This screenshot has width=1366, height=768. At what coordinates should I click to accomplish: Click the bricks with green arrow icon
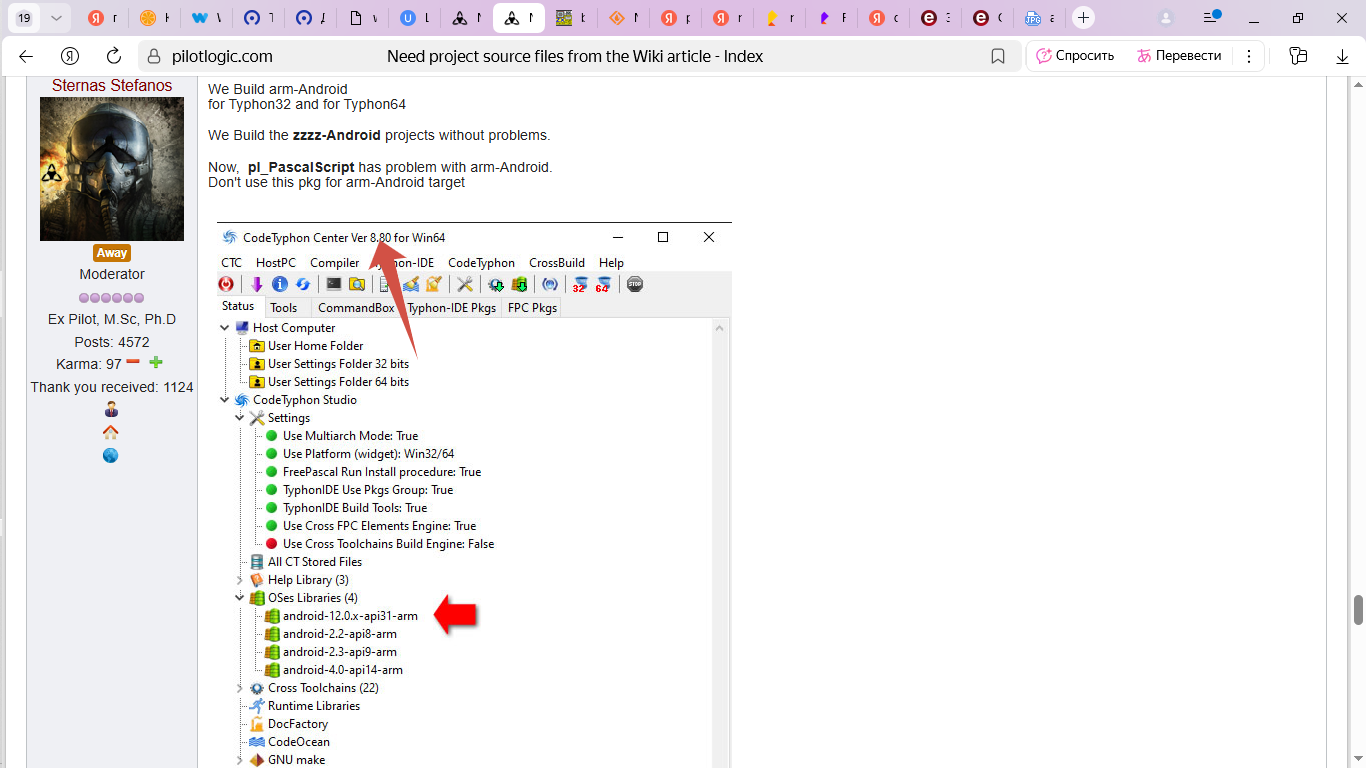click(x=519, y=285)
